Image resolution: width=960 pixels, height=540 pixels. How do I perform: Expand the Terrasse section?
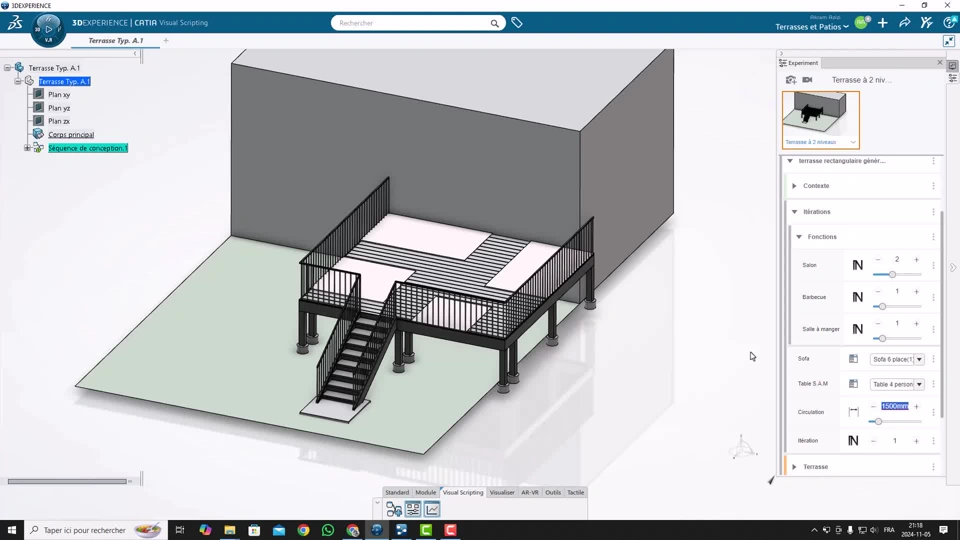pos(794,467)
